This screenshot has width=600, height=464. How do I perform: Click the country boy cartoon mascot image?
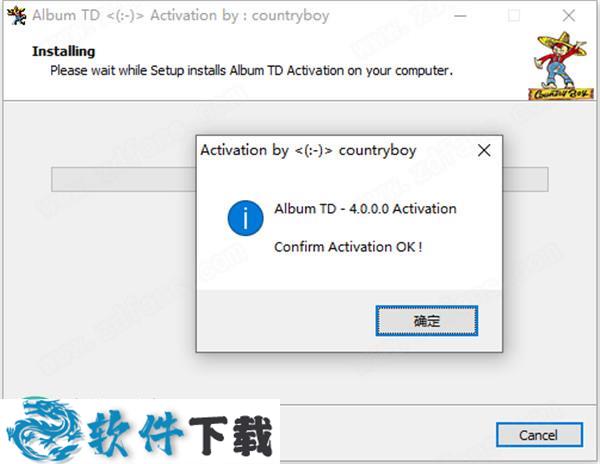[562, 66]
